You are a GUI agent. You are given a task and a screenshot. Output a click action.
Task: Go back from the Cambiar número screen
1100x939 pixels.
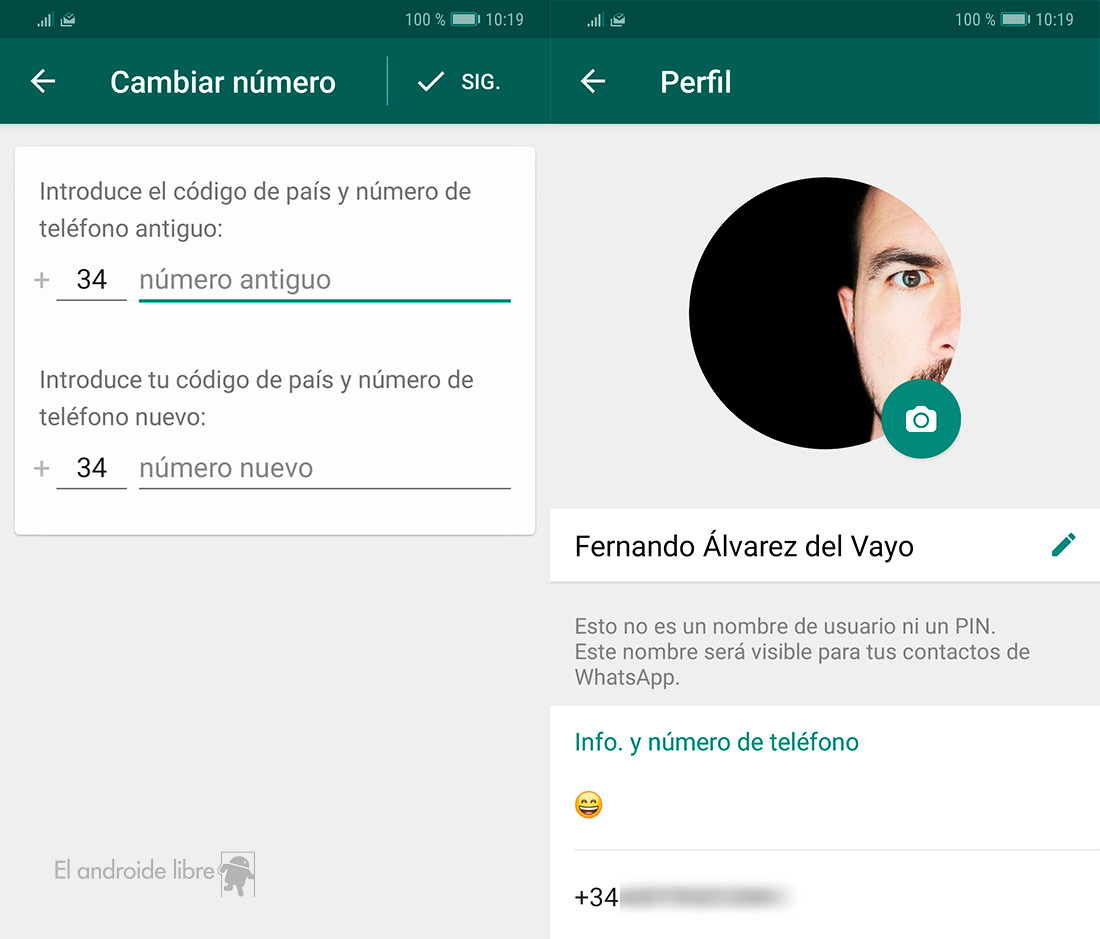coord(43,82)
